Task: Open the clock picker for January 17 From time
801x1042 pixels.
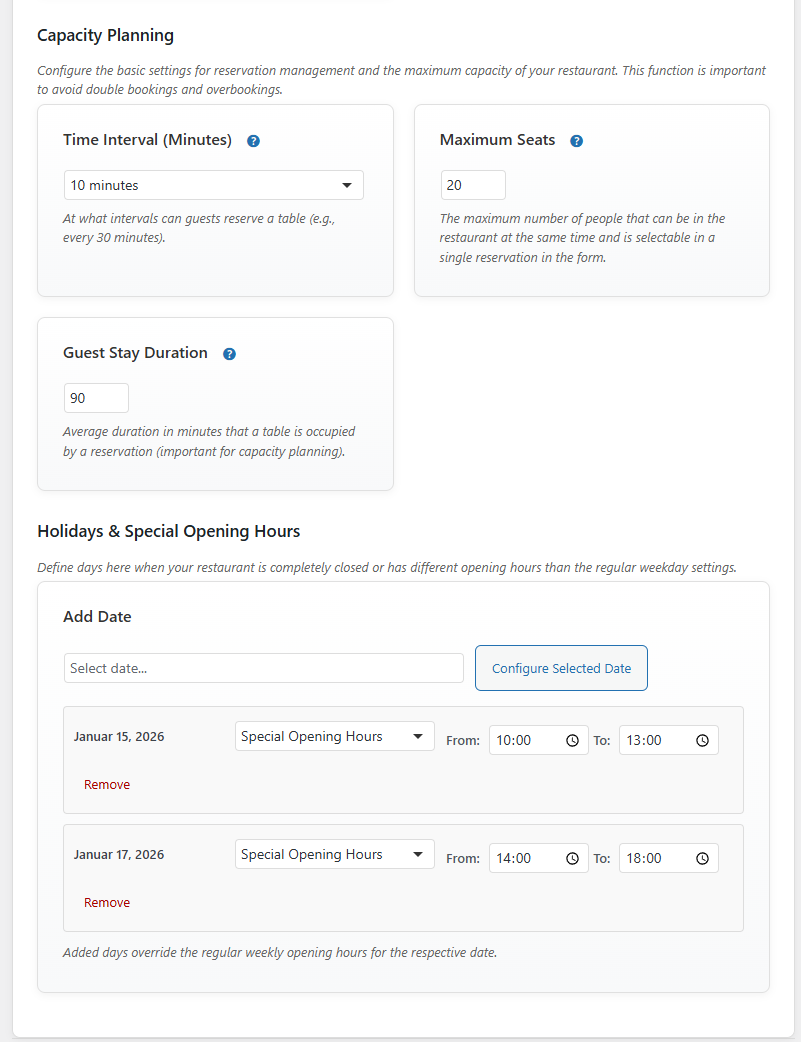Action: 572,858
